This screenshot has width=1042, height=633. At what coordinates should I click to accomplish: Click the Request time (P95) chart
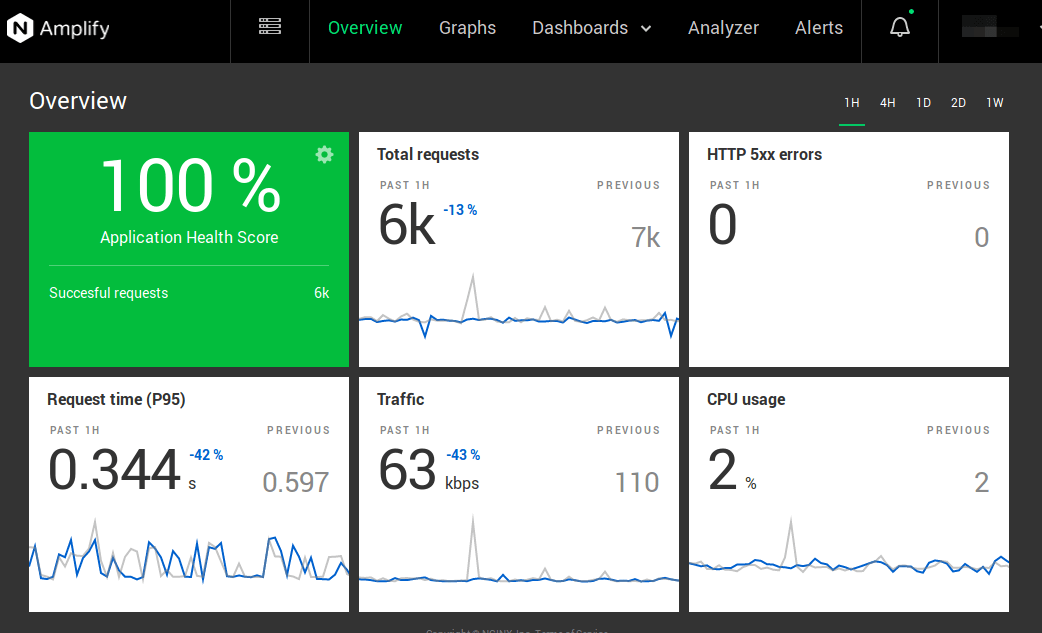[188, 560]
